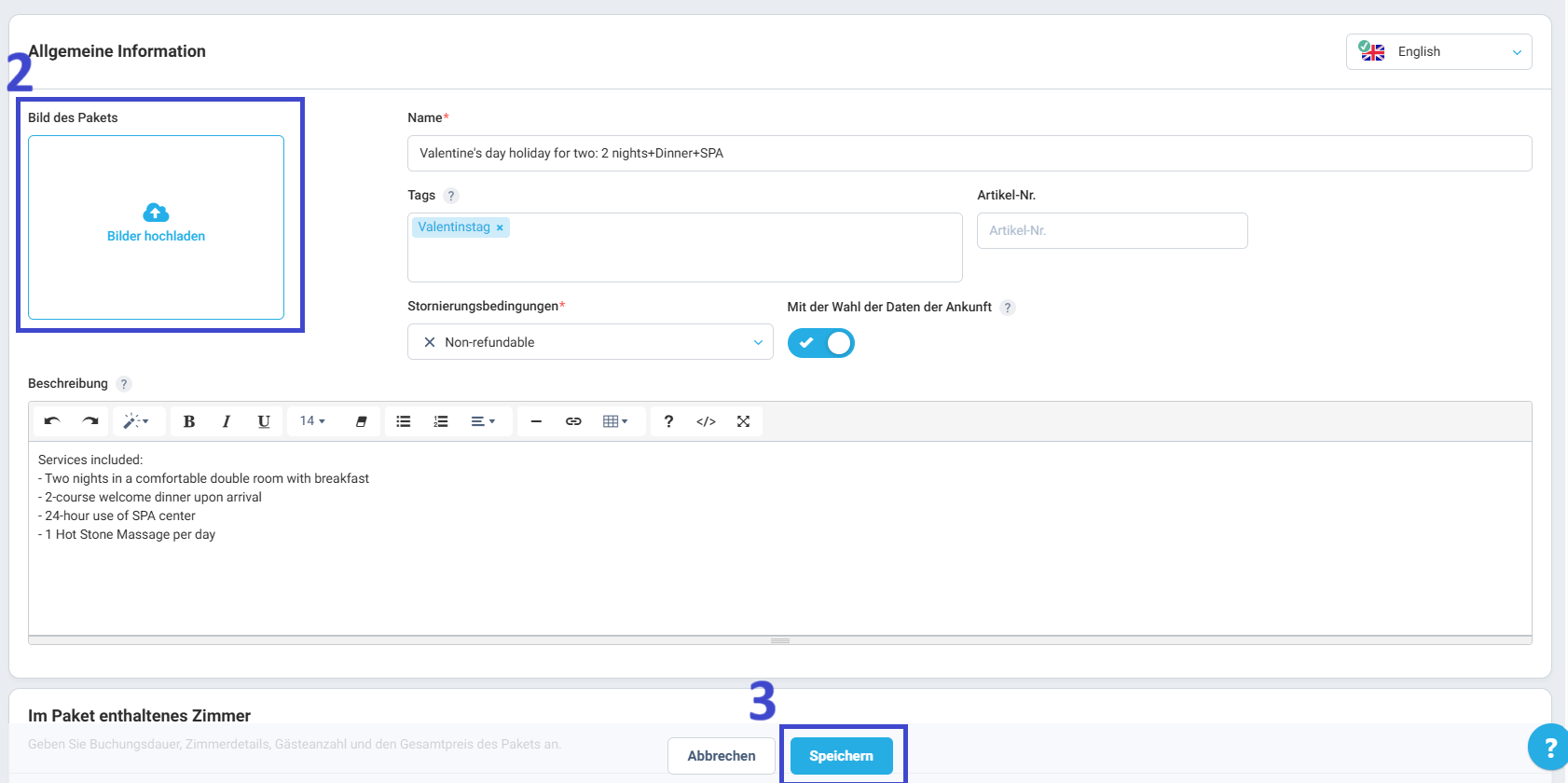Viewport: 1568px width, 783px height.
Task: Apply bold formatting to description text
Action: (189, 421)
